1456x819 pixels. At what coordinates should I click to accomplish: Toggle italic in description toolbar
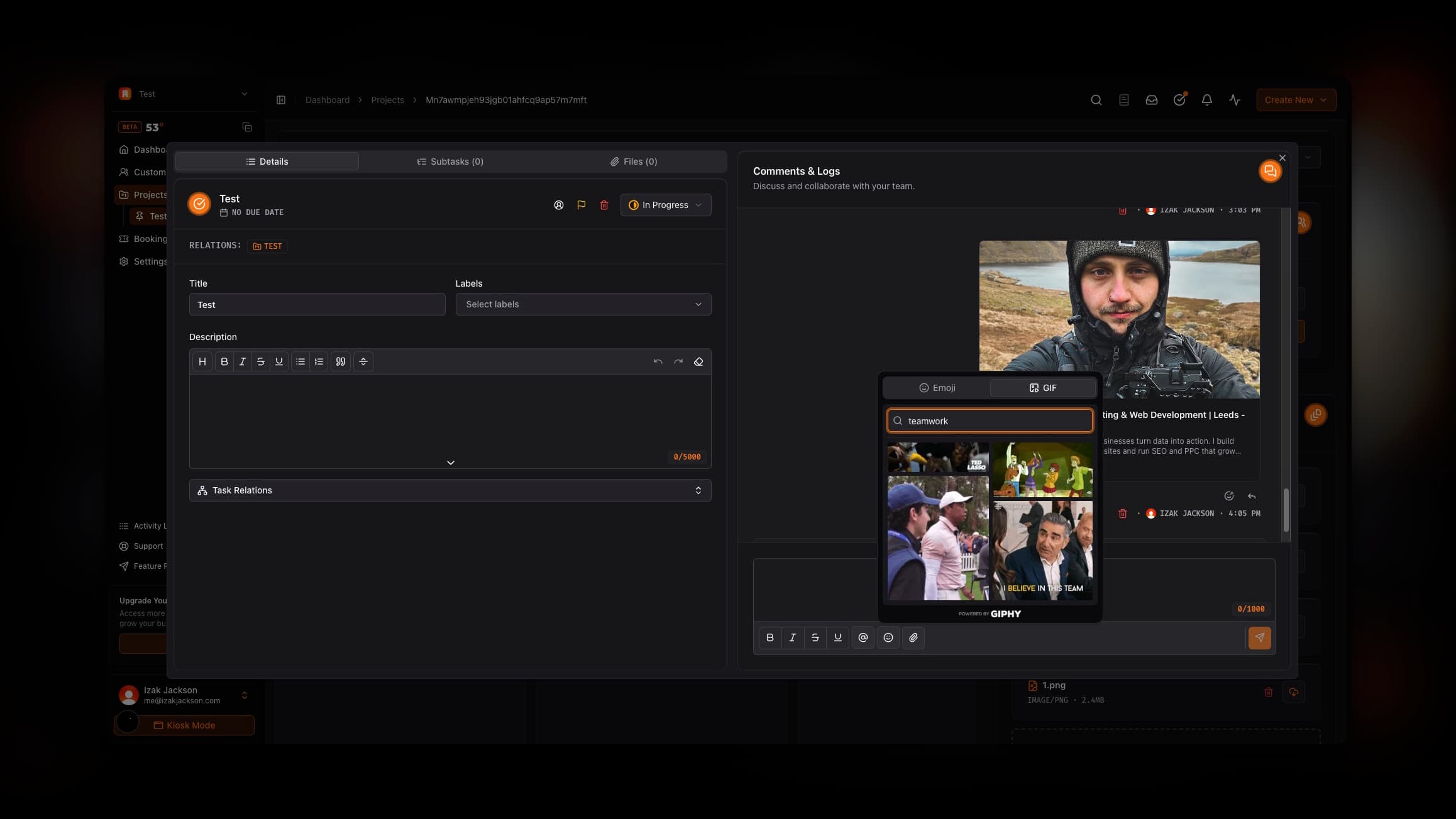pyautogui.click(x=242, y=361)
